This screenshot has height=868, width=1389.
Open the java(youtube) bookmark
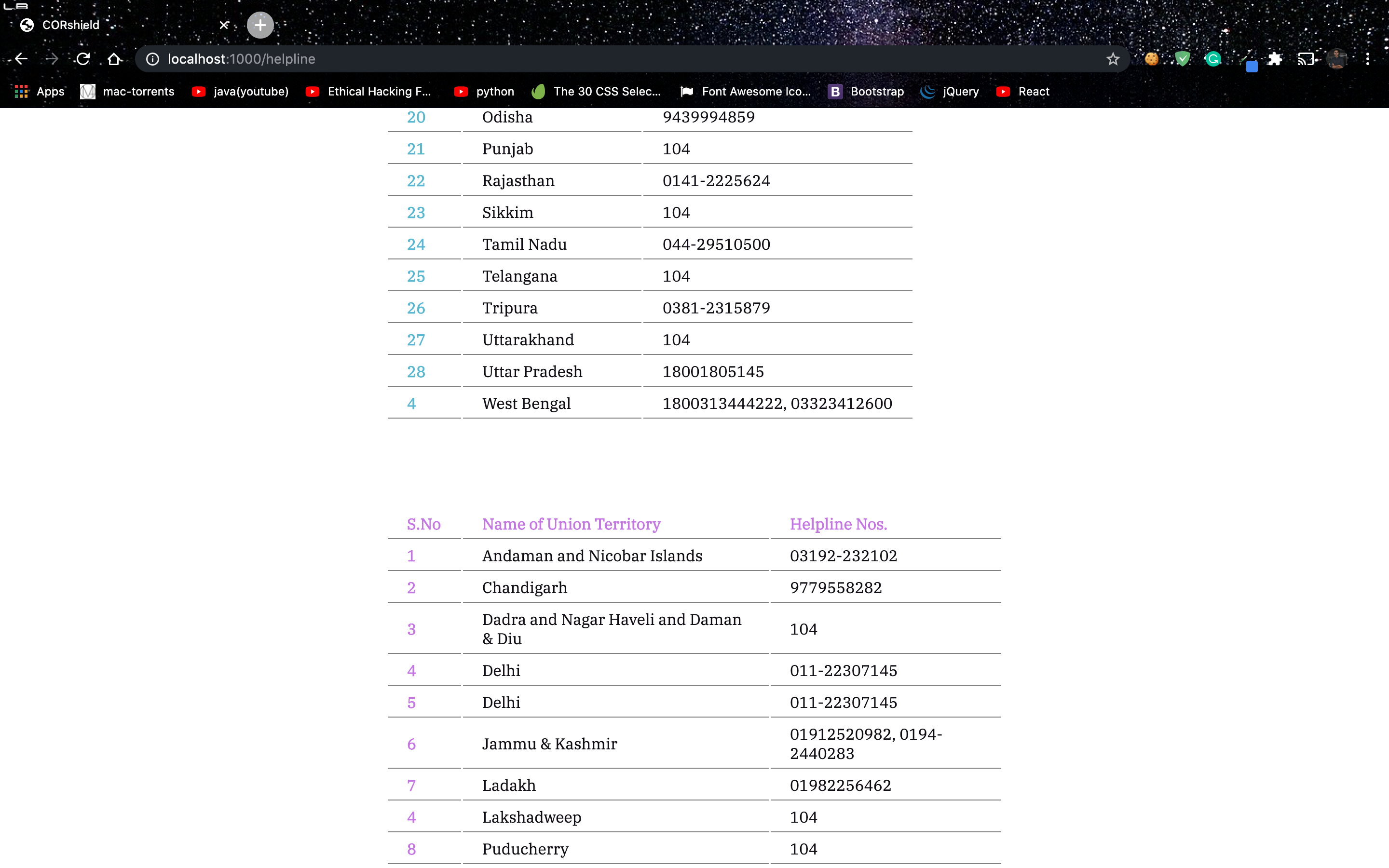pyautogui.click(x=241, y=92)
